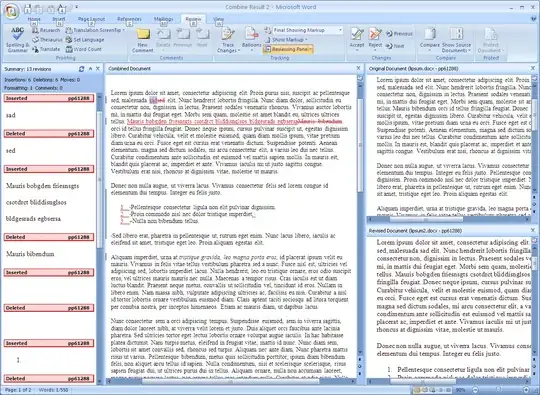Switch to the View tab
Viewport: 540px width, 395px height.
click(218, 19)
